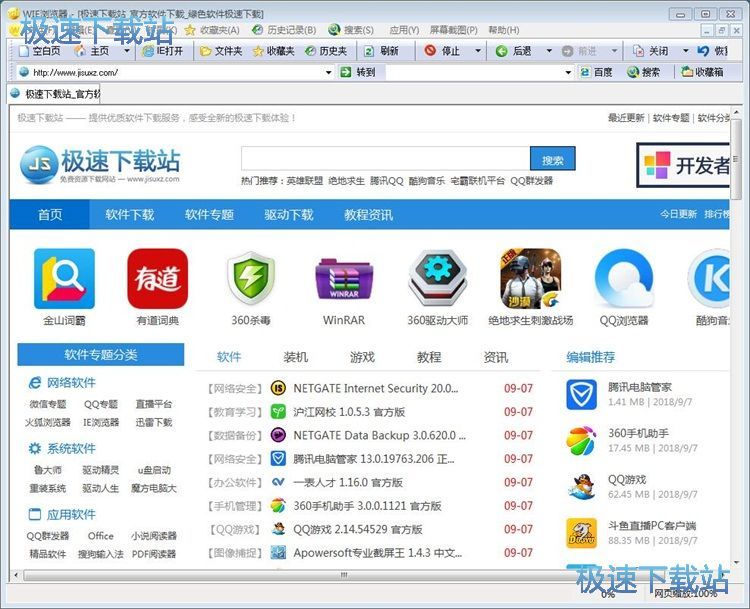Expand the forward (前进) dropdown arrow
Image resolution: width=750 pixels, height=609 pixels.
615,51
